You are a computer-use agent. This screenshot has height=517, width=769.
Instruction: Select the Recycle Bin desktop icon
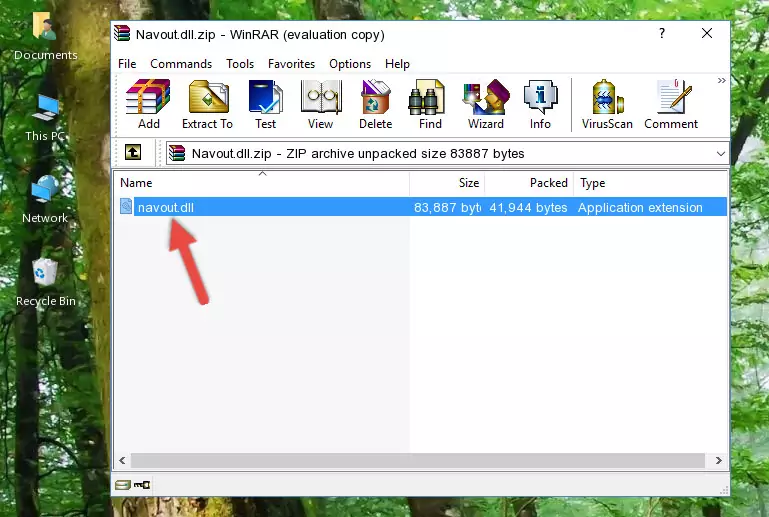coord(46,283)
